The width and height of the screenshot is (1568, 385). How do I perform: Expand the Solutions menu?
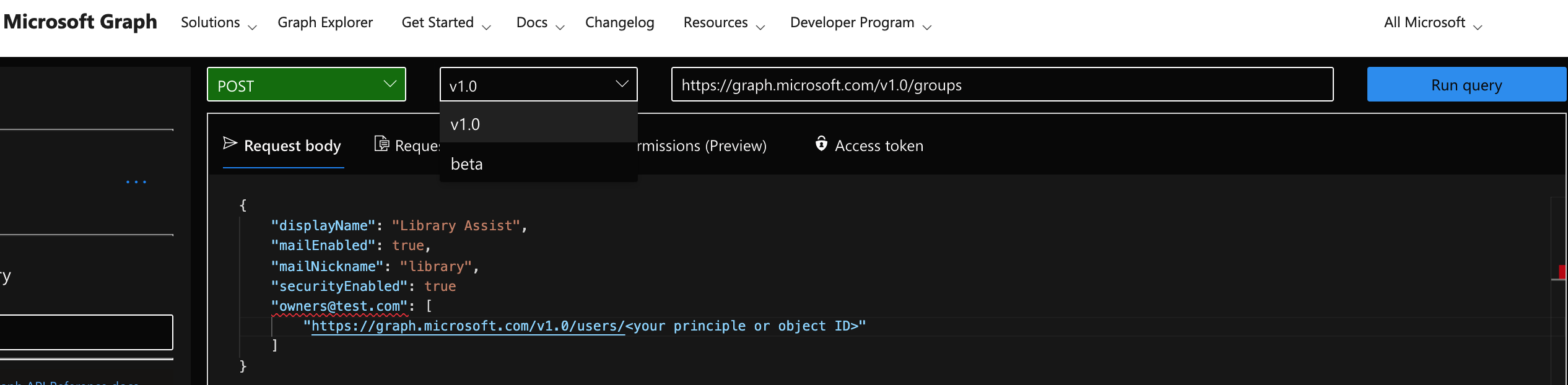point(218,23)
